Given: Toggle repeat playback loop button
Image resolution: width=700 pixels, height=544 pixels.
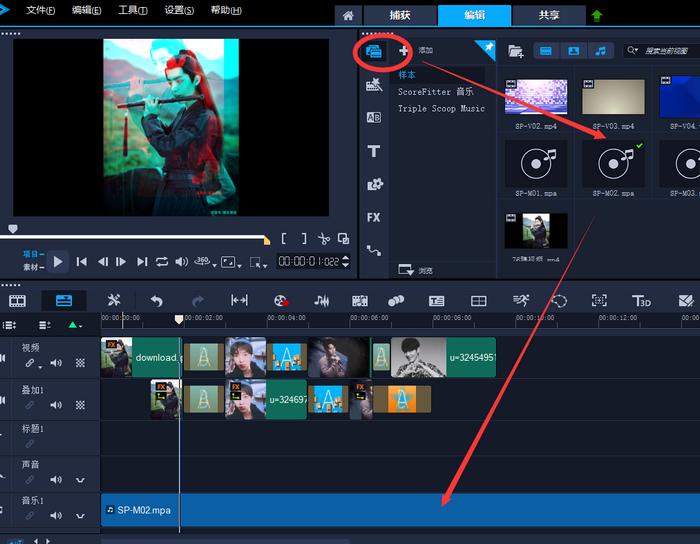Looking at the screenshot, I should coord(161,262).
